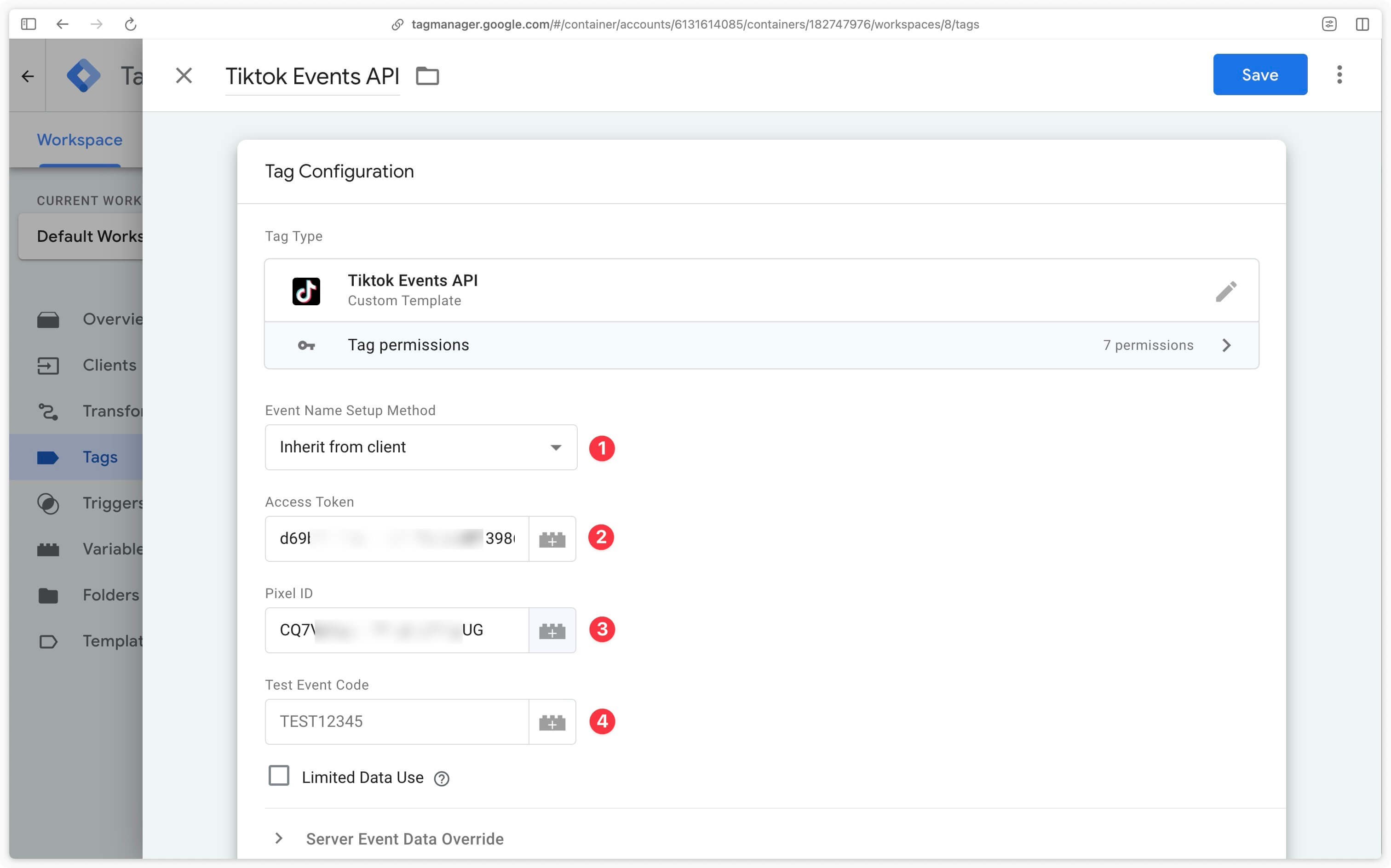This screenshot has height=868, width=1391.
Task: Click into the Pixel ID field
Action: pyautogui.click(x=397, y=630)
